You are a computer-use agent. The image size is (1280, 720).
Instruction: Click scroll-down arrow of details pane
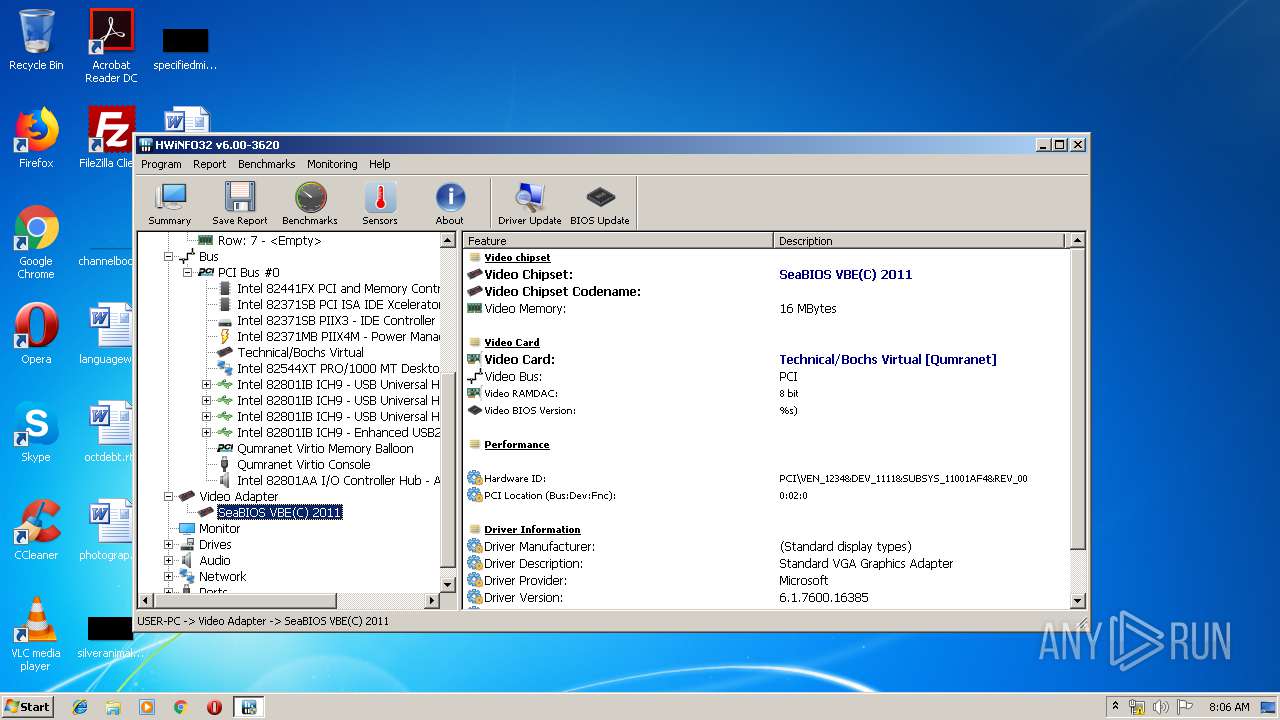pyautogui.click(x=1077, y=601)
